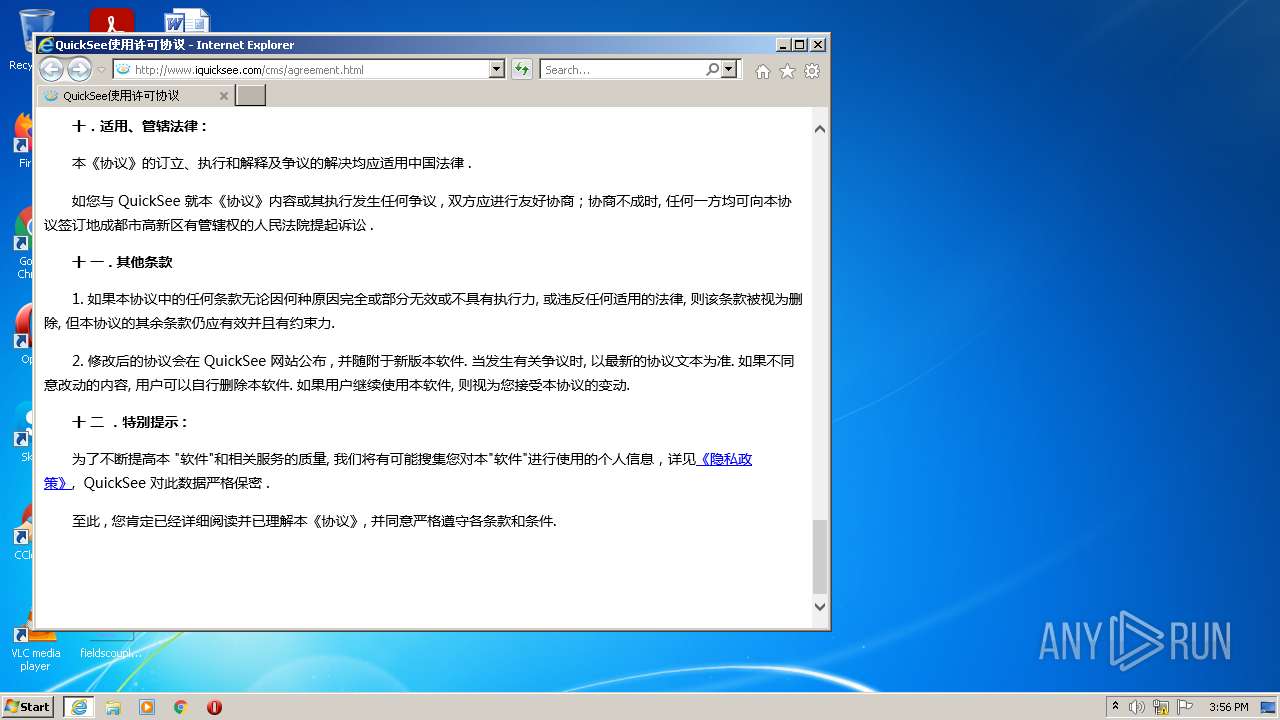1280x720 pixels.
Task: Open the search provider dropdown arrow
Action: coord(729,69)
